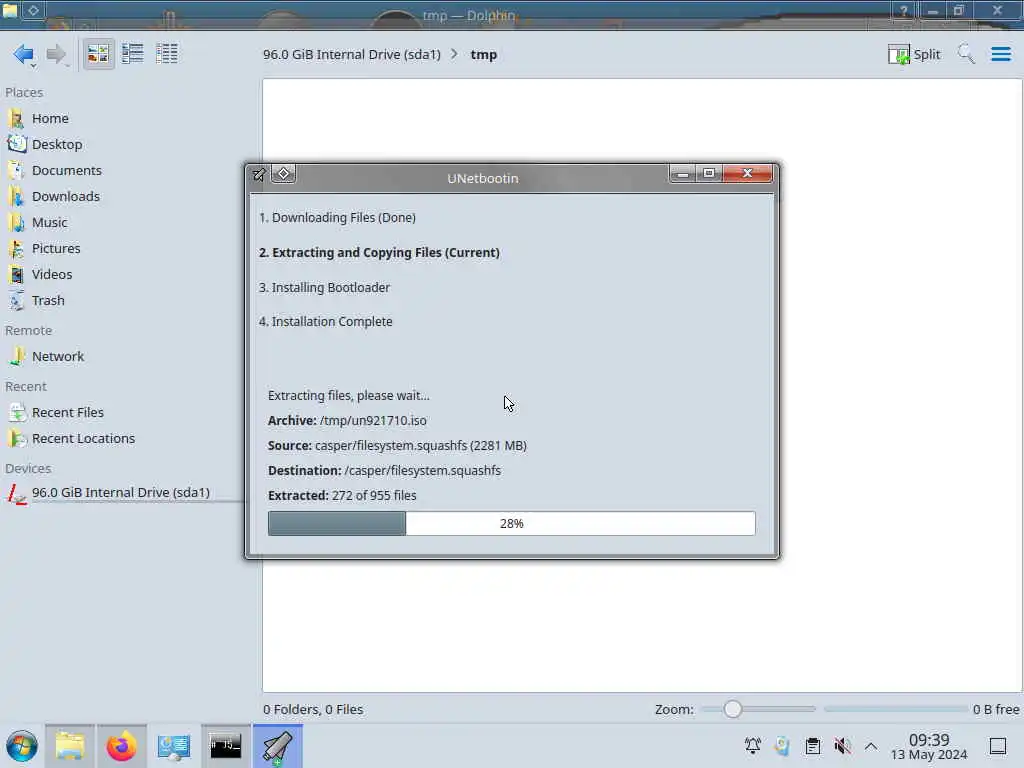Switch Dolphin to Icons view mode
This screenshot has height=768, width=1024.
98,54
